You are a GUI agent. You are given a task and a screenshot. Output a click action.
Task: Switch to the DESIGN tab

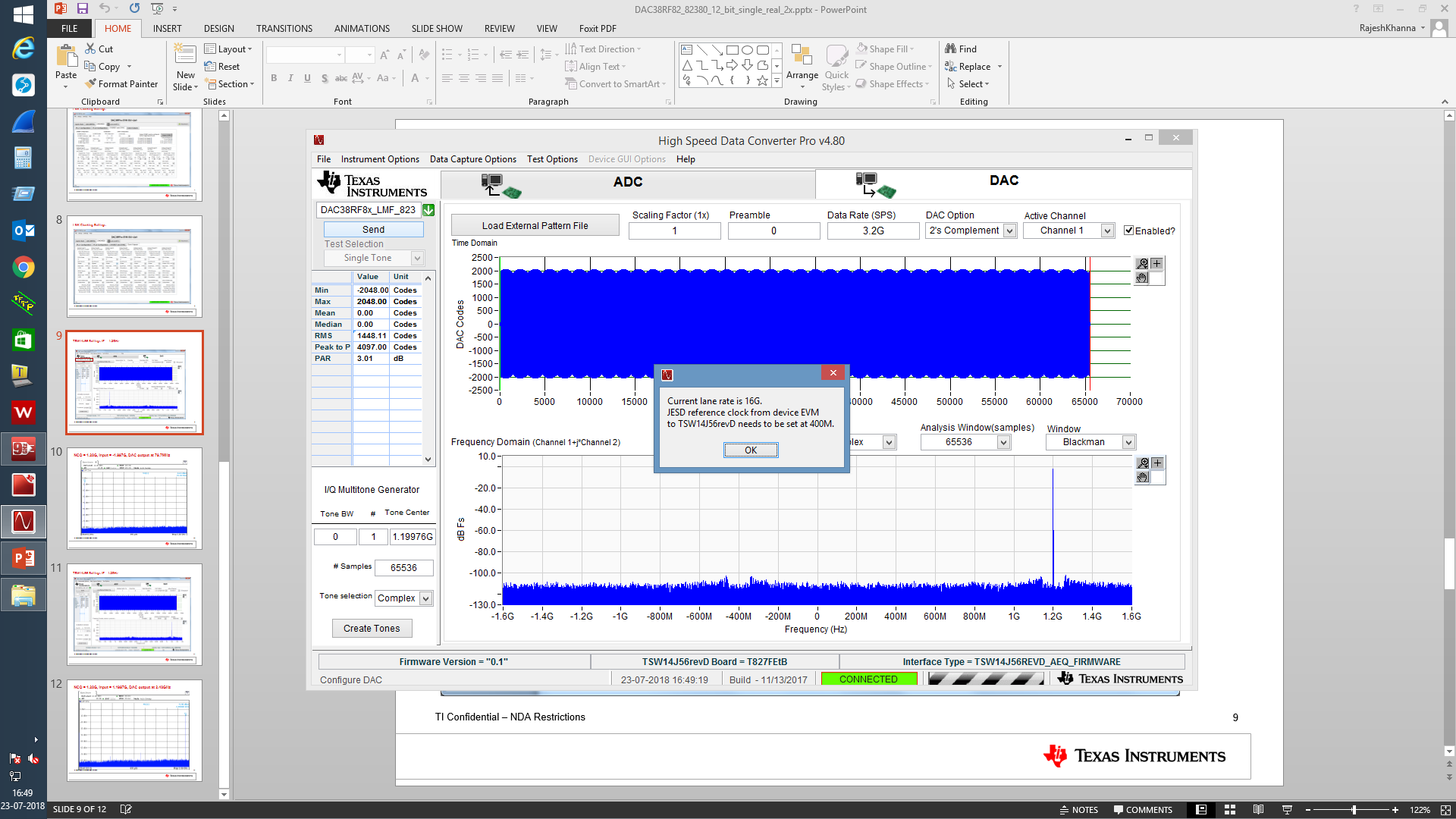click(x=219, y=28)
